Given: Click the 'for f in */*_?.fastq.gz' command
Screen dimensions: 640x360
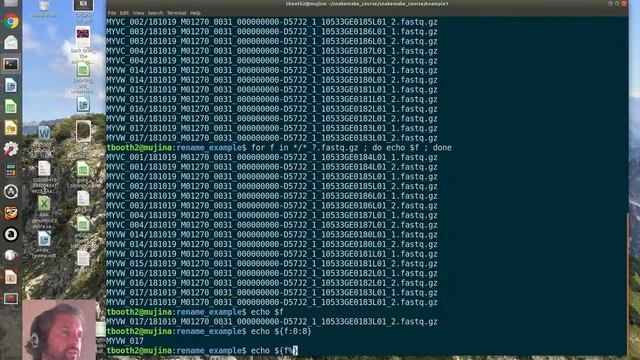Looking at the screenshot, I should coord(351,148).
